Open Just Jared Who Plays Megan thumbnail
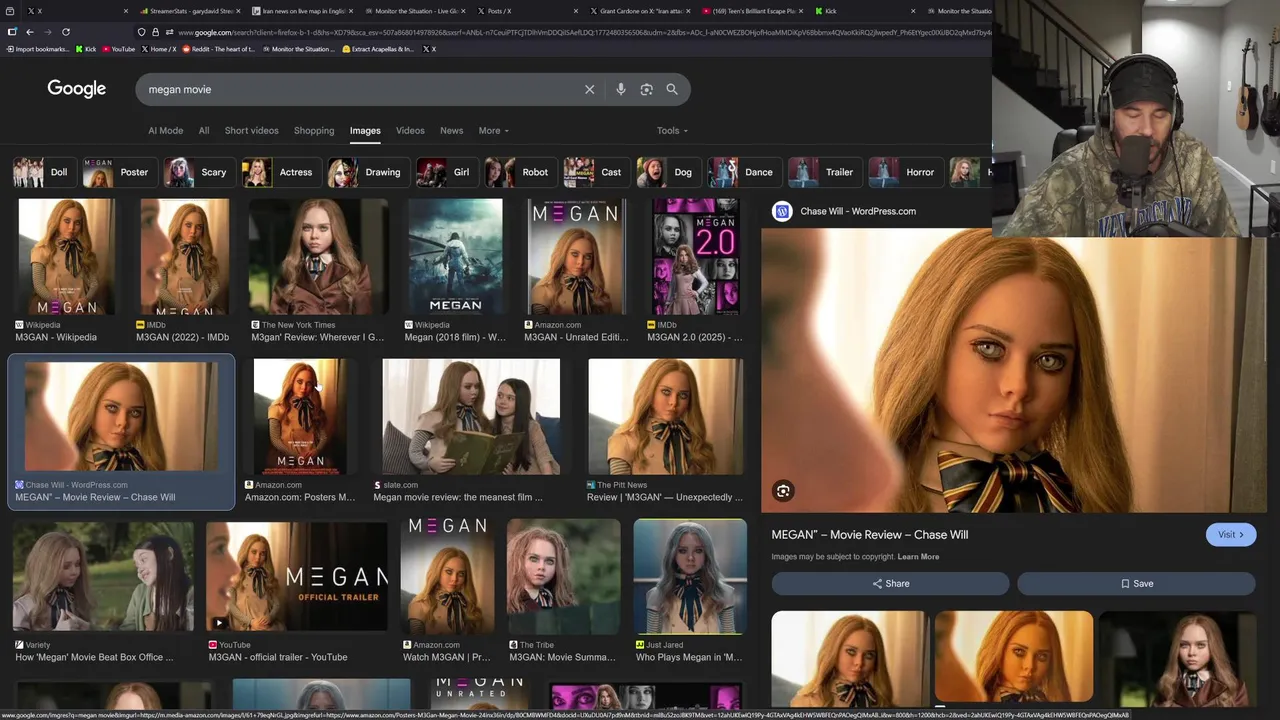 click(x=690, y=577)
